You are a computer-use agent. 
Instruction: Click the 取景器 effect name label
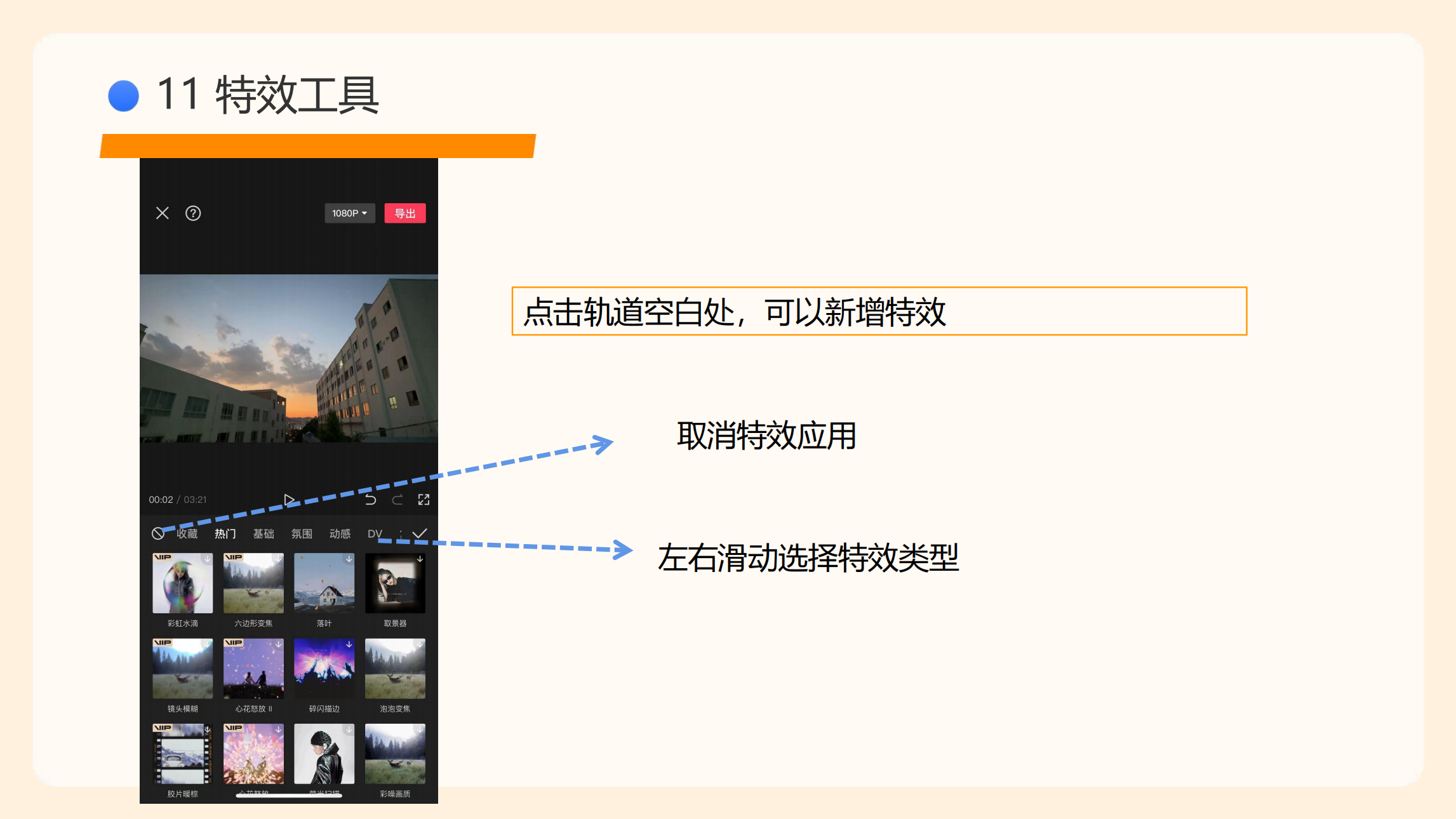395,623
